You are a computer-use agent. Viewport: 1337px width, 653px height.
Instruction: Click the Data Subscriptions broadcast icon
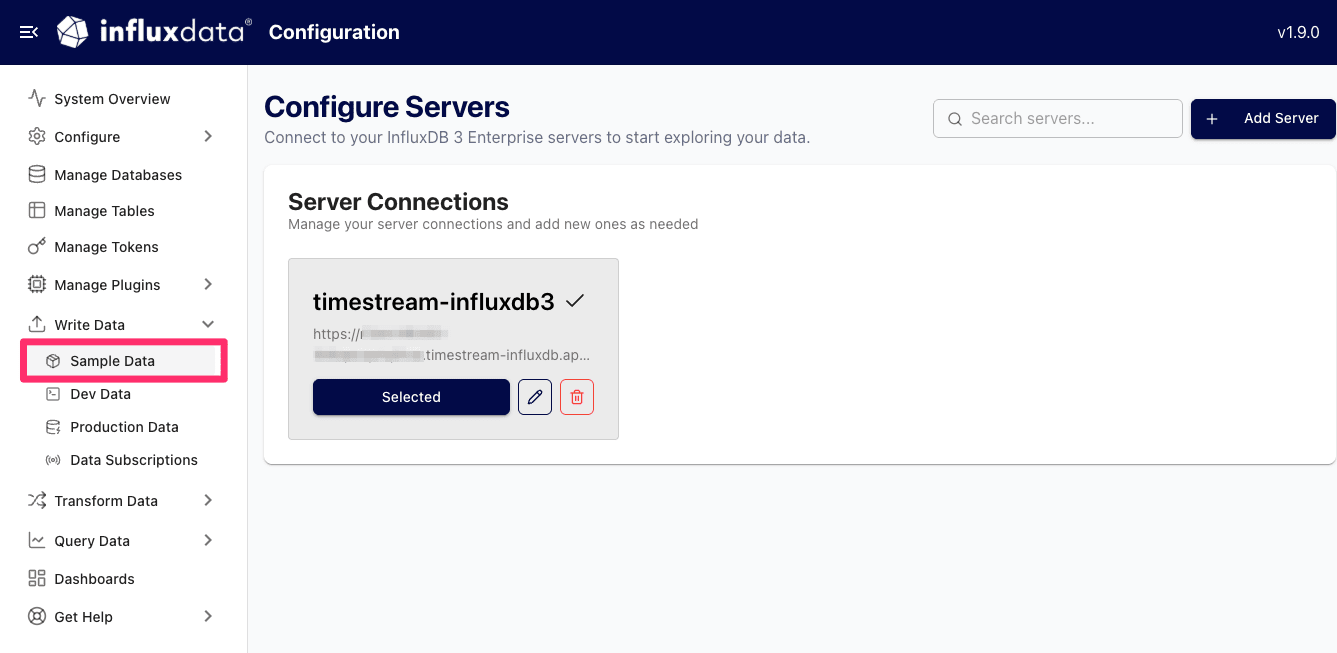(x=53, y=460)
